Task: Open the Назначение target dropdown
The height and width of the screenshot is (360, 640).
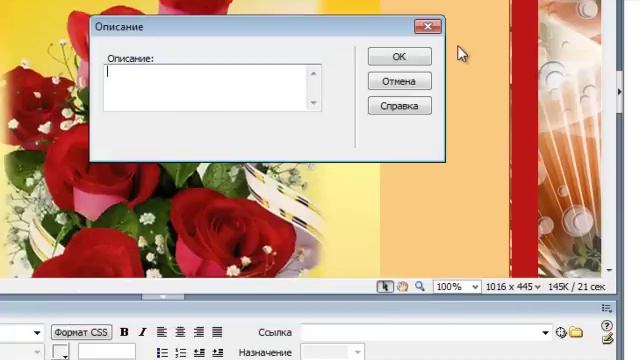Action: [332, 352]
